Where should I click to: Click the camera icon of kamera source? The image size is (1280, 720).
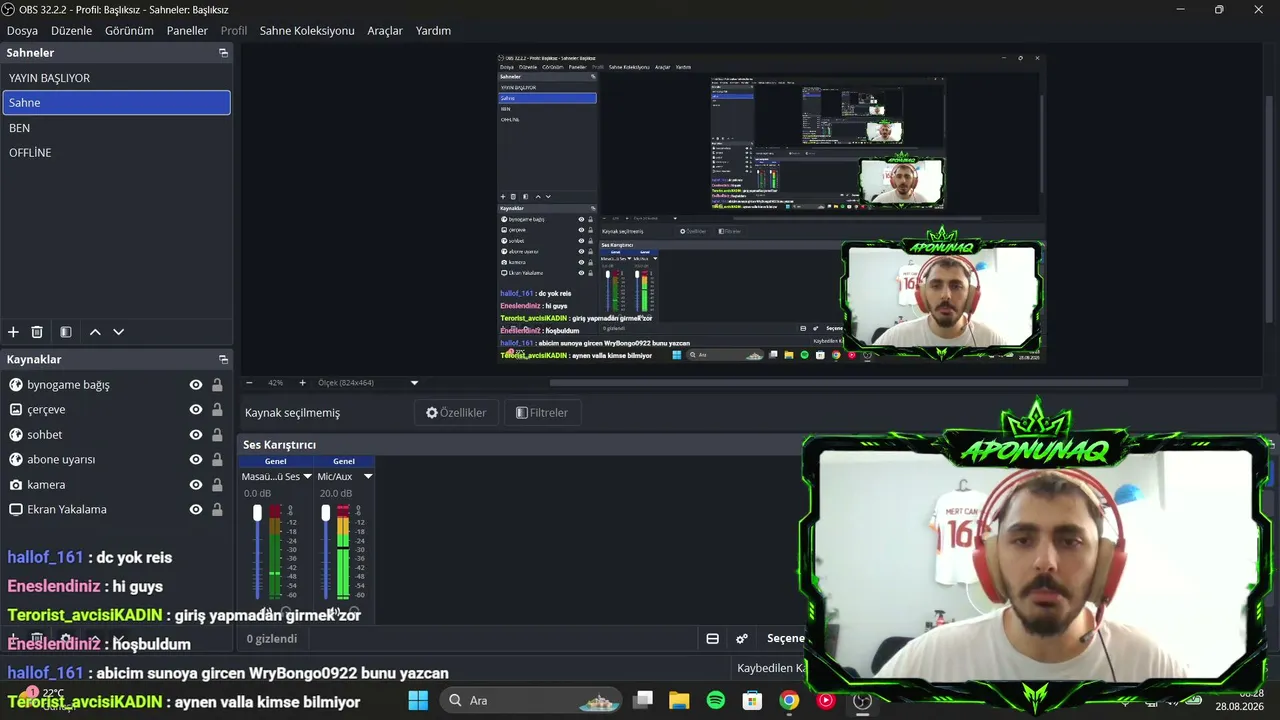(16, 485)
